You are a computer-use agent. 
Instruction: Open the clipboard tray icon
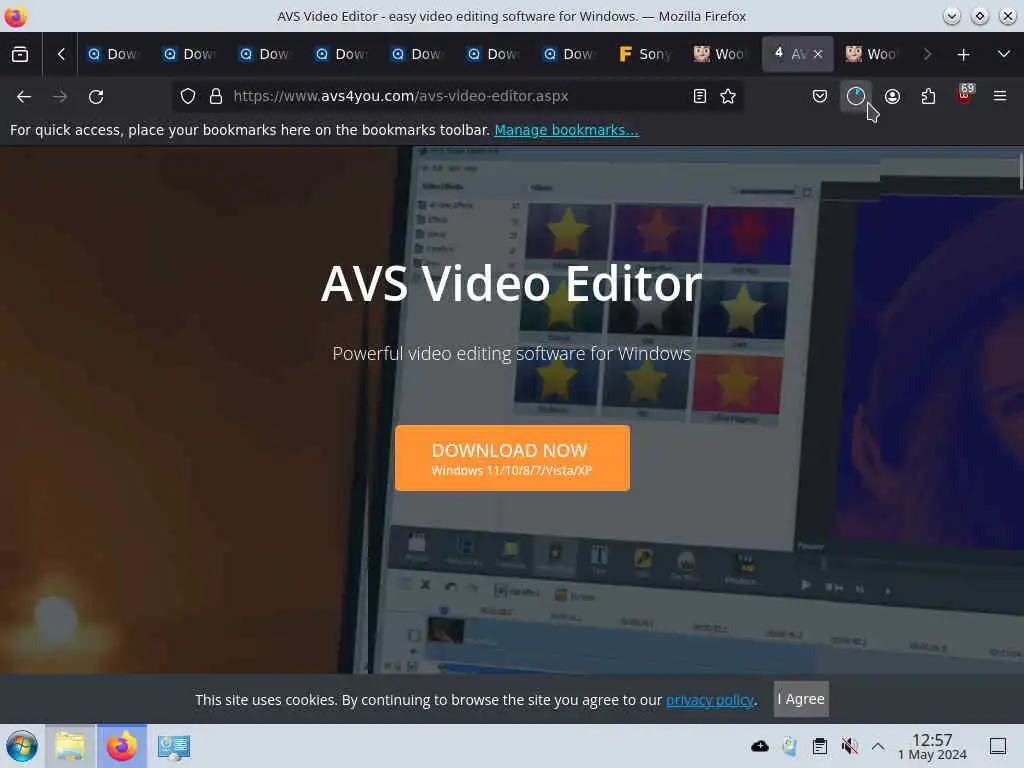coord(820,746)
